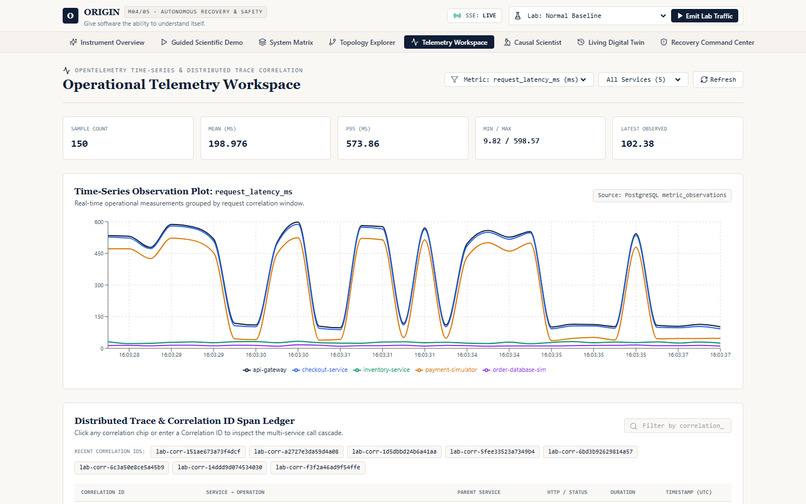Click the filter funnel icon beside Metric

tap(454, 79)
